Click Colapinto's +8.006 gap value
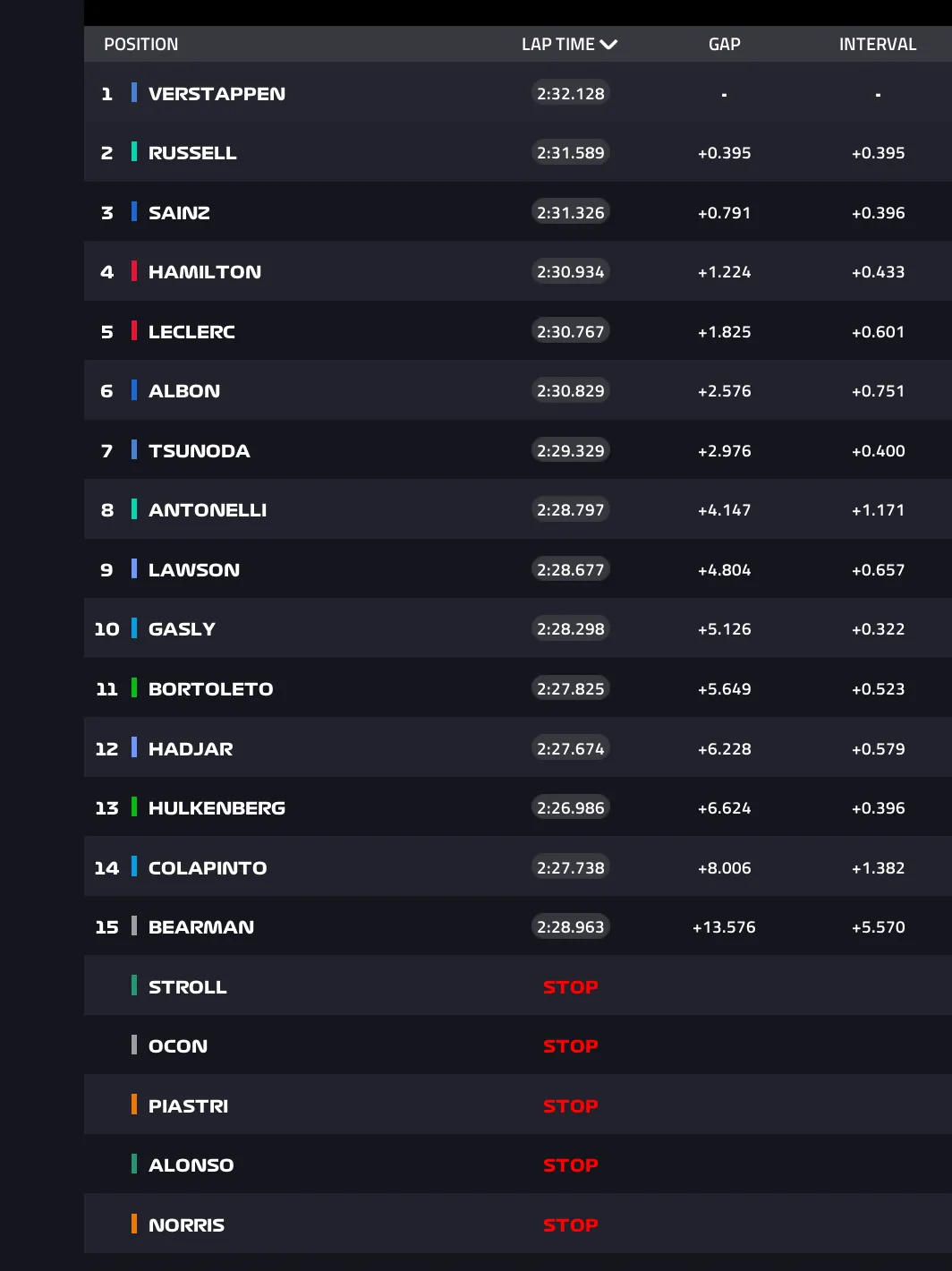This screenshot has width=952, height=1271. (724, 867)
